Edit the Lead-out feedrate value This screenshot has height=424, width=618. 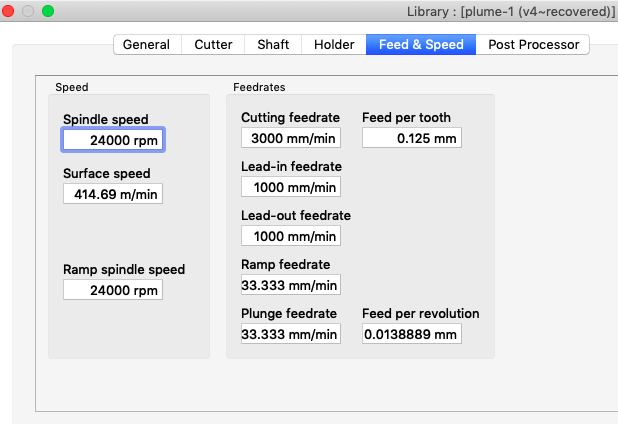291,236
